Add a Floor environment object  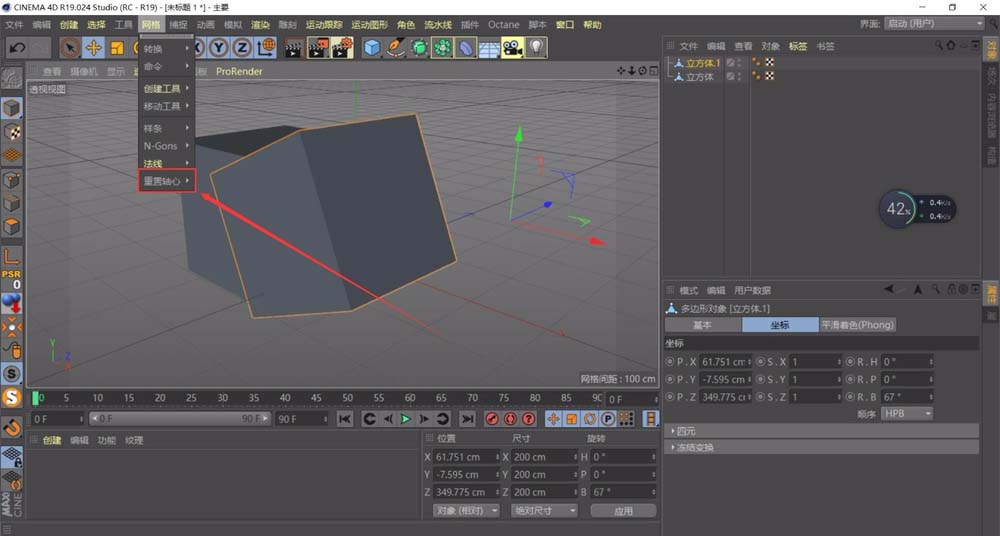[x=489, y=48]
